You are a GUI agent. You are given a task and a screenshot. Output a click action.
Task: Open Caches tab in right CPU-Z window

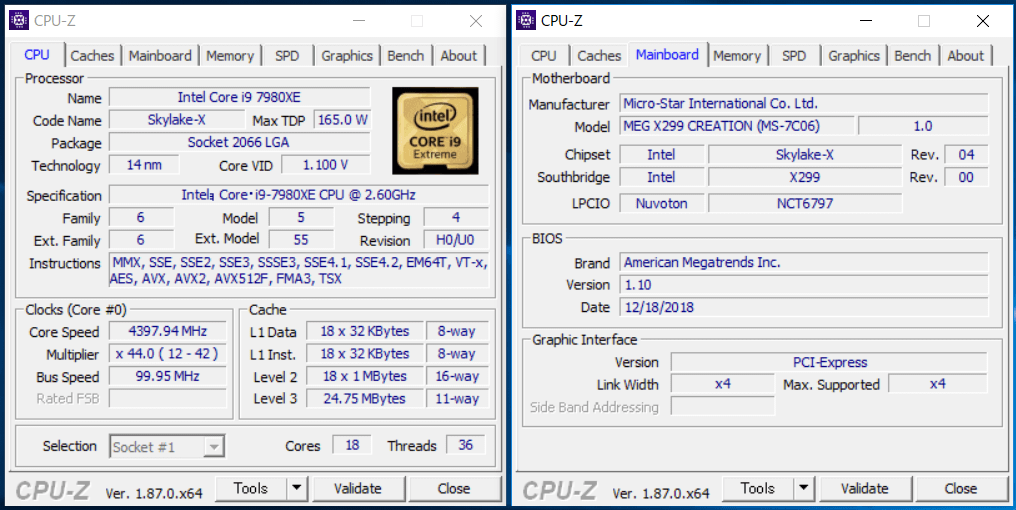(x=599, y=56)
